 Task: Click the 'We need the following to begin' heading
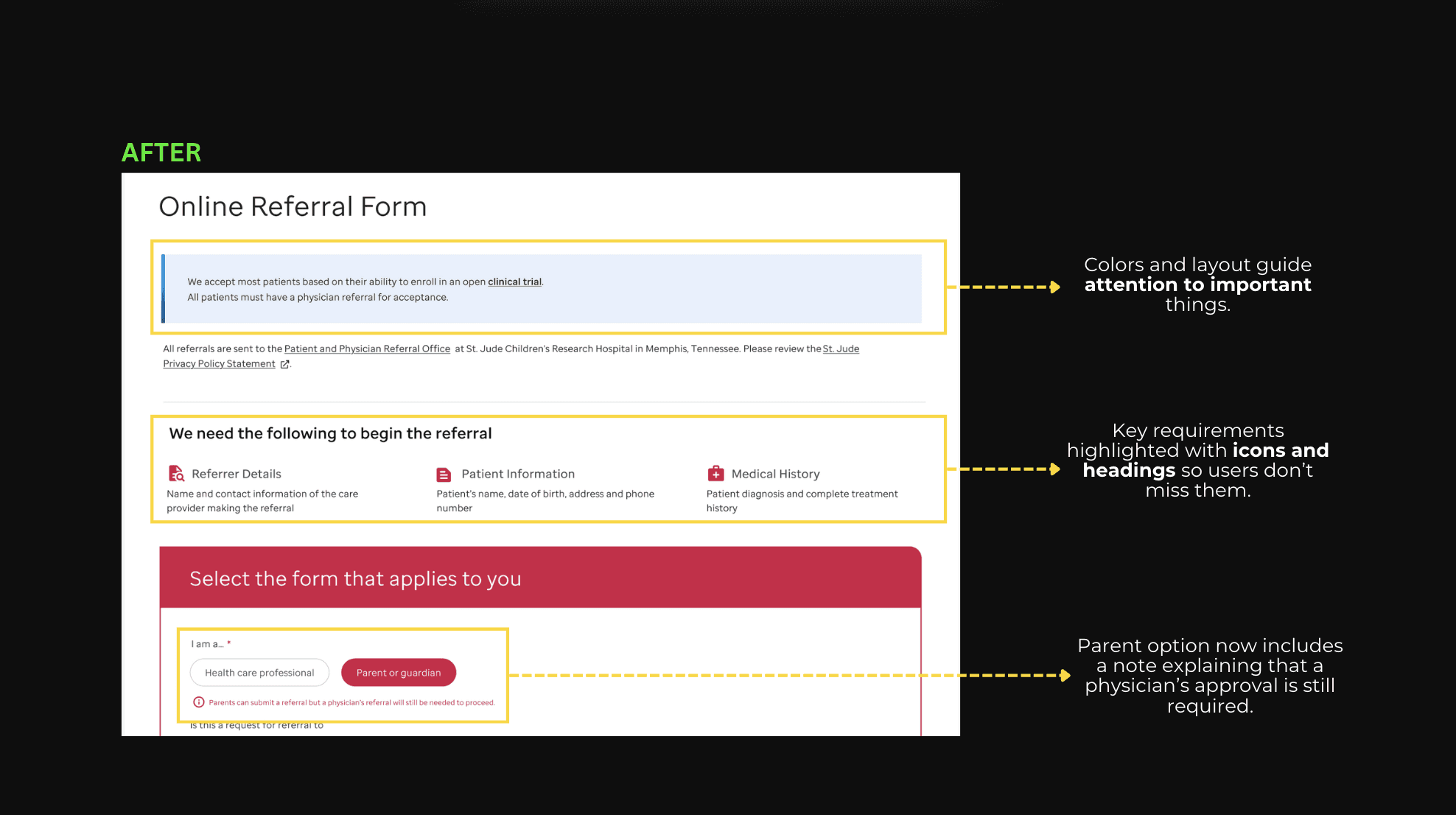[x=330, y=433]
